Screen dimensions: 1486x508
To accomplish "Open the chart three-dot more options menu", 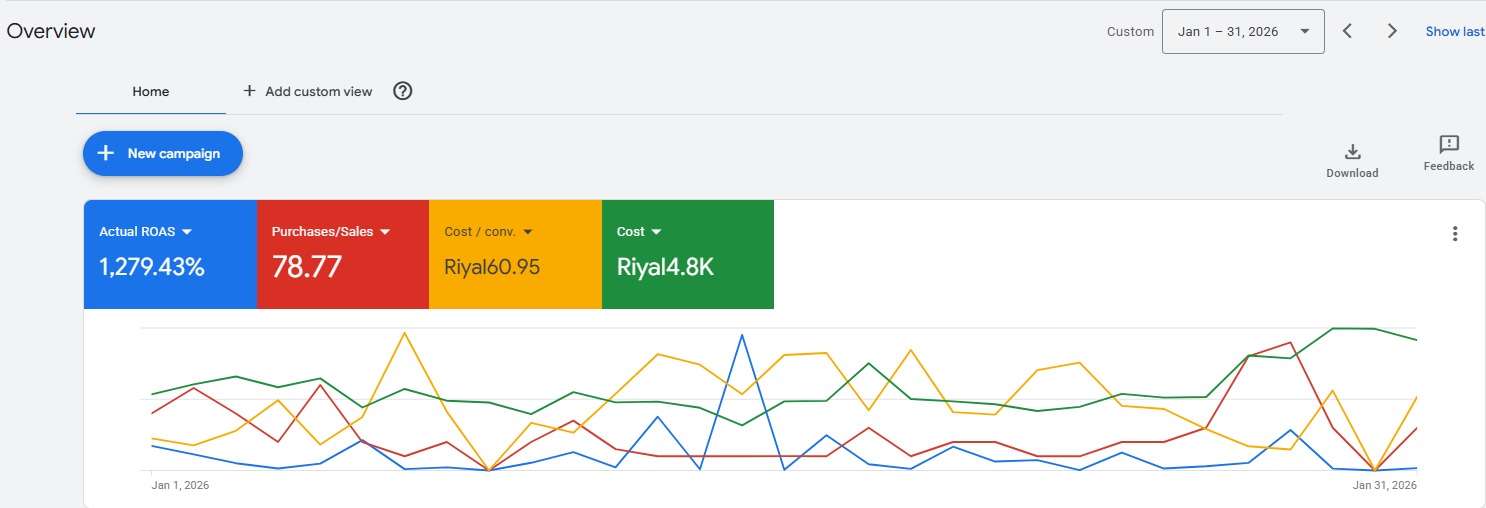I will point(1454,234).
